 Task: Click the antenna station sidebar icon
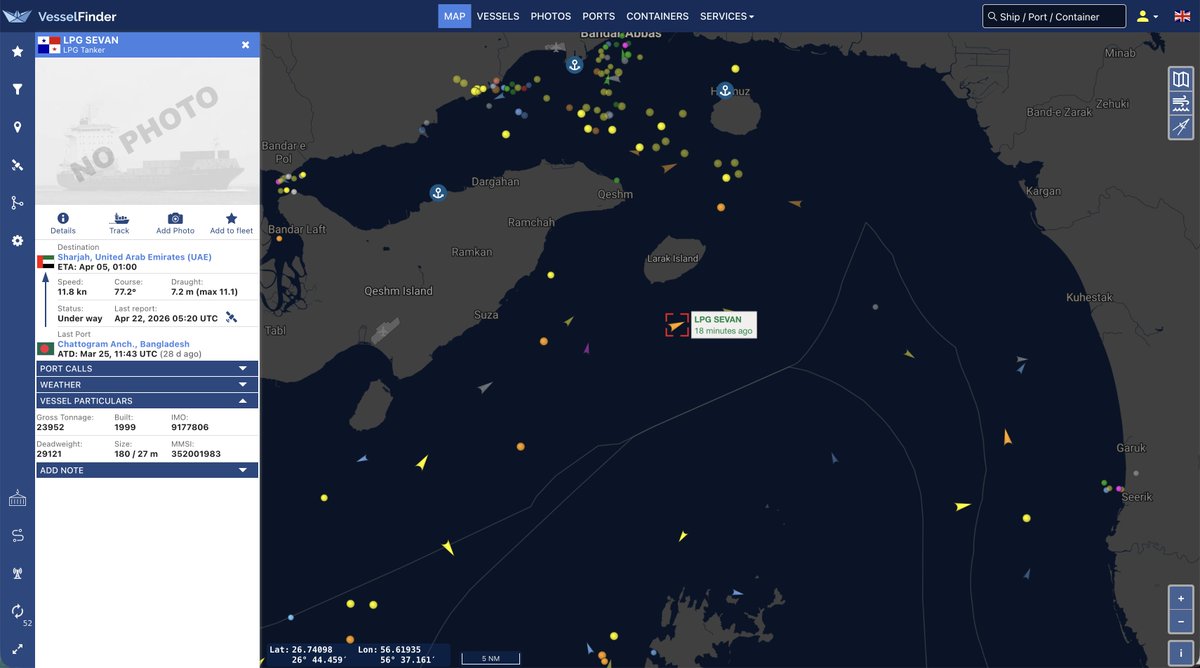click(x=17, y=574)
